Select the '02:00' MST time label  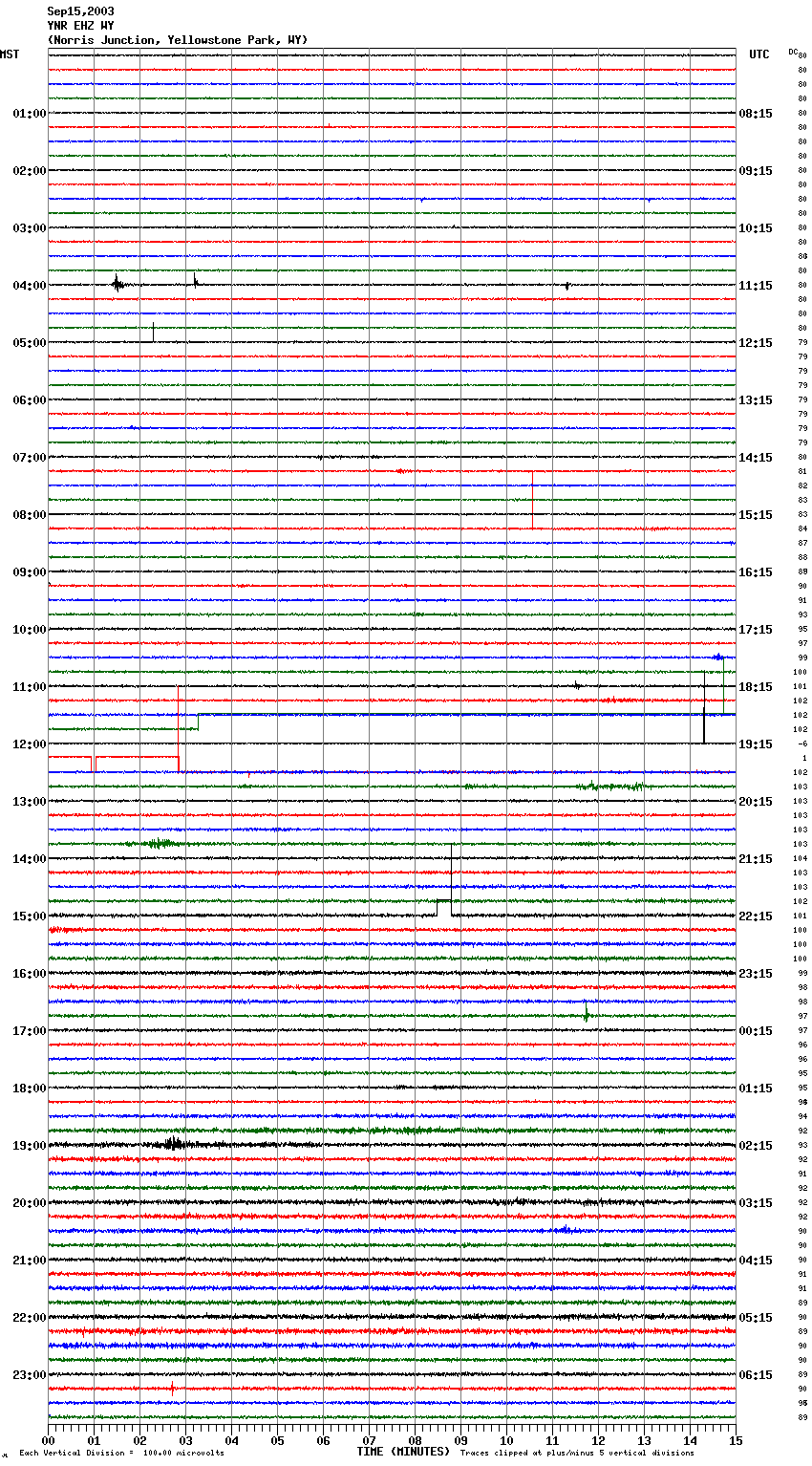[30, 171]
